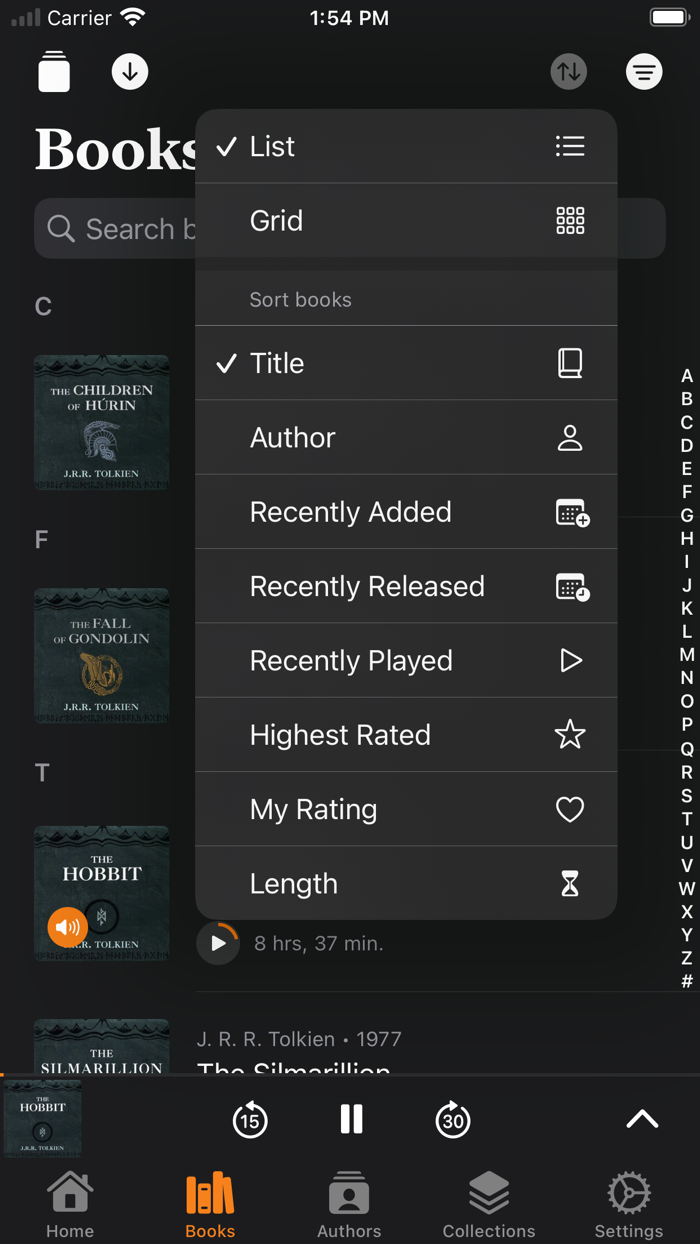Screen dimensions: 700x1244
Task: Switch to the Collections tab
Action: [489, 1205]
